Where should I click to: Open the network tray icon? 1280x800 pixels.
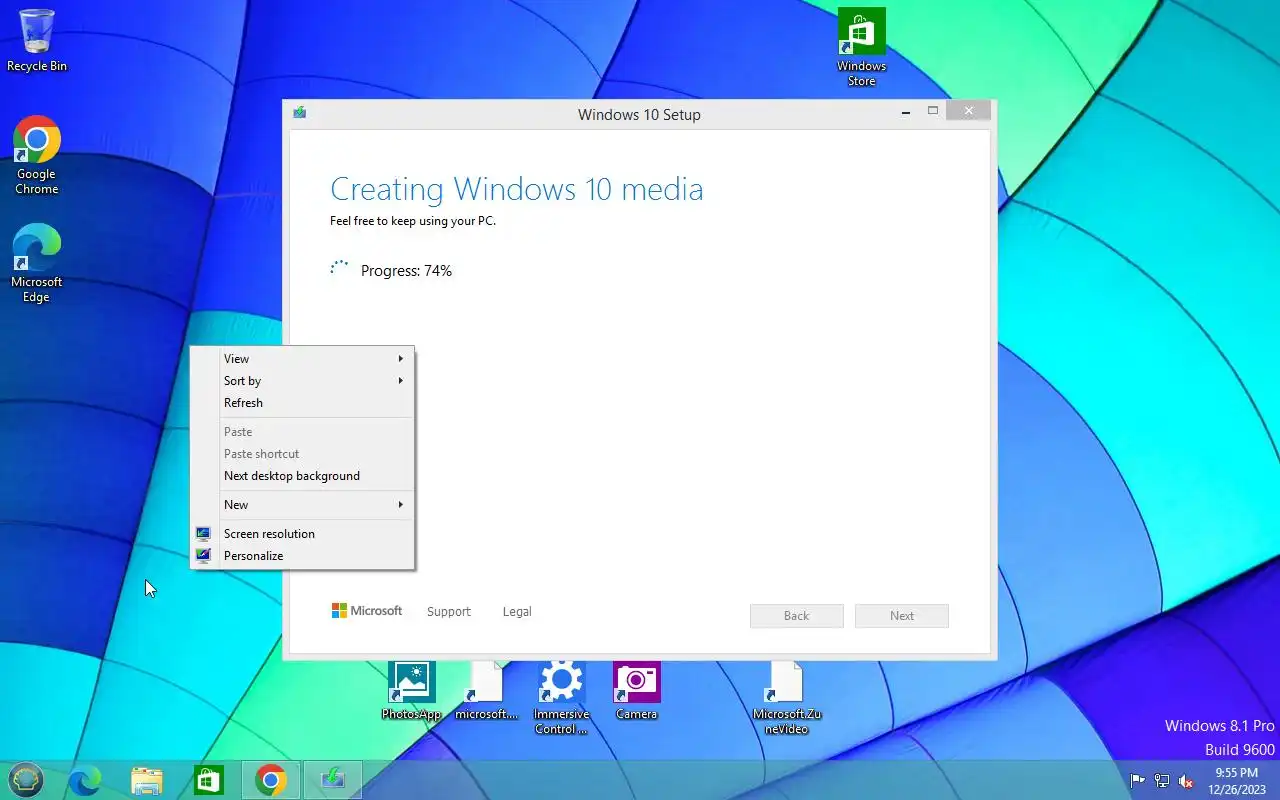click(x=1162, y=781)
